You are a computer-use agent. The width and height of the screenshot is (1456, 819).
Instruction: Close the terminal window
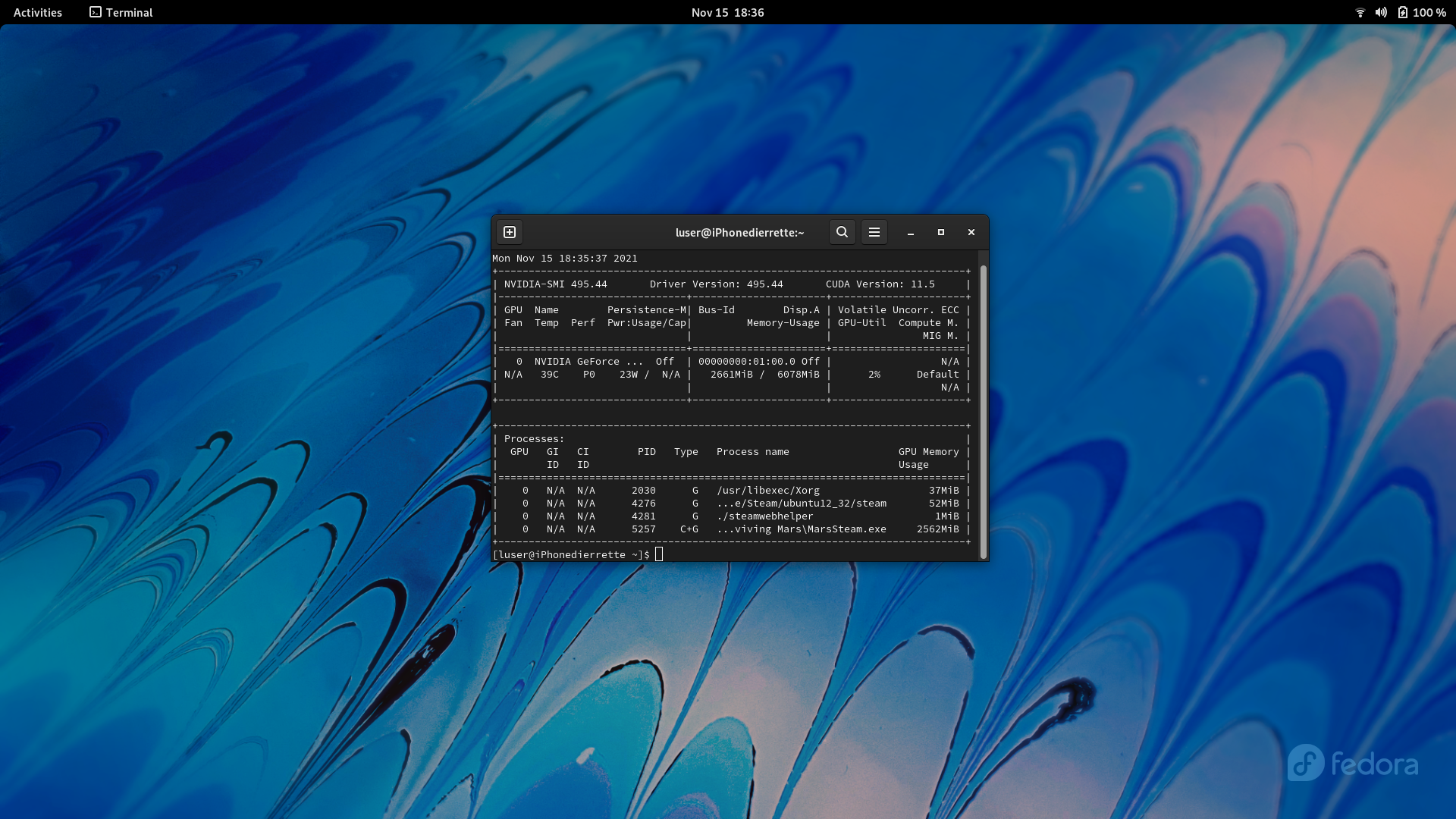tap(971, 232)
